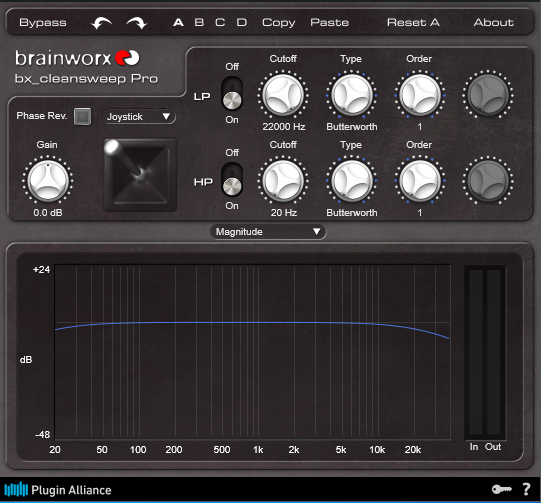The height and width of the screenshot is (503, 541).
Task: Select preset bank A
Action: click(178, 22)
